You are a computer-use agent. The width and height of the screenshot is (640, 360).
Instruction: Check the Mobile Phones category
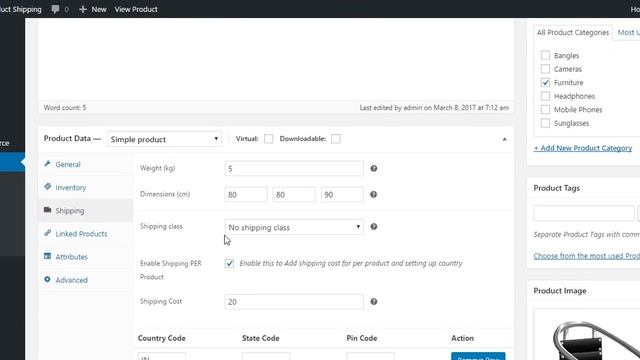545,109
